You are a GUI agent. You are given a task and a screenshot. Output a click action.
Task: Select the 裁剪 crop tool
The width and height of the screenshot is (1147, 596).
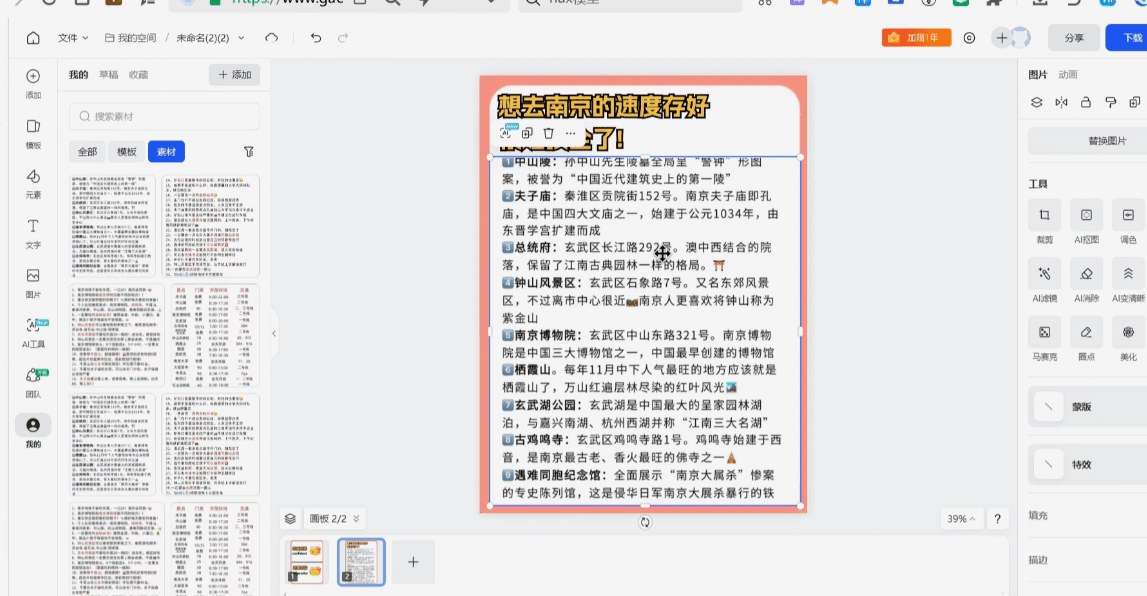[1045, 222]
